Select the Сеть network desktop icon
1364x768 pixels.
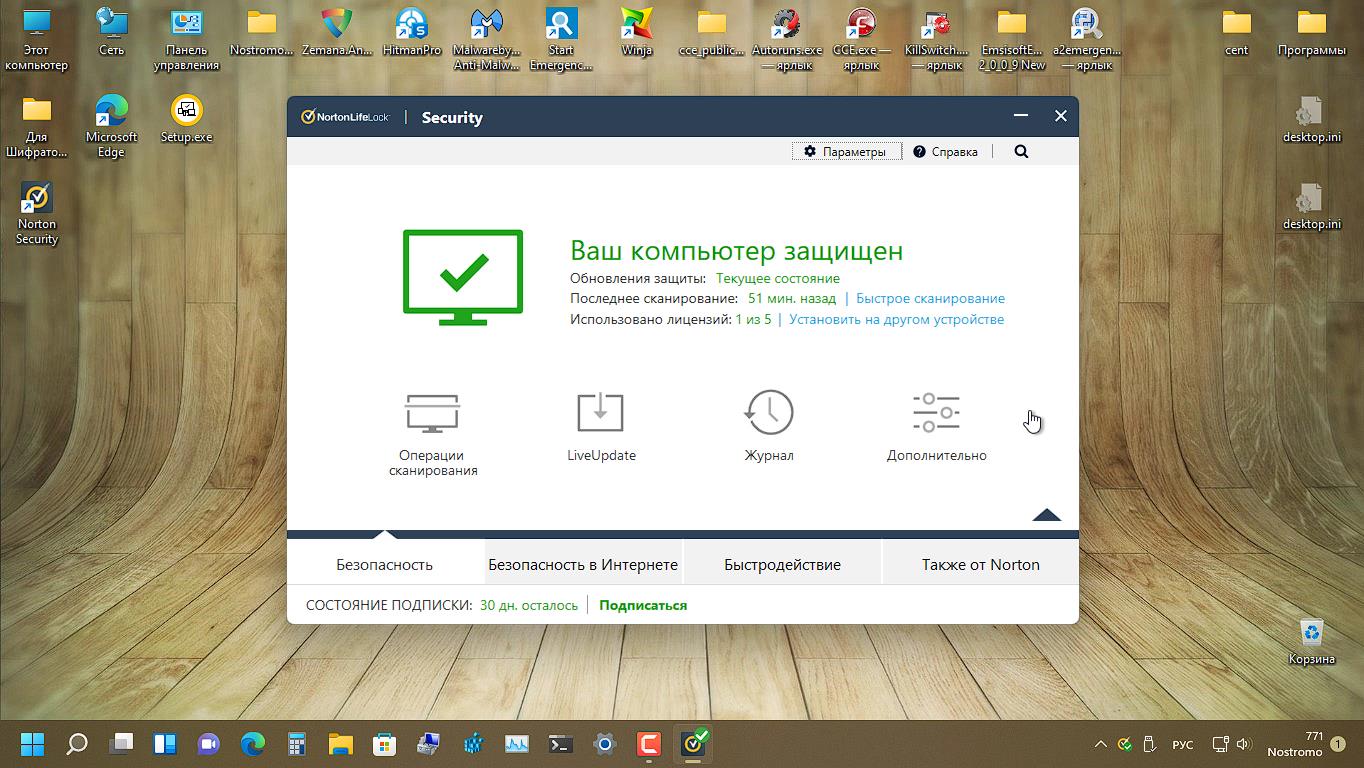[112, 32]
